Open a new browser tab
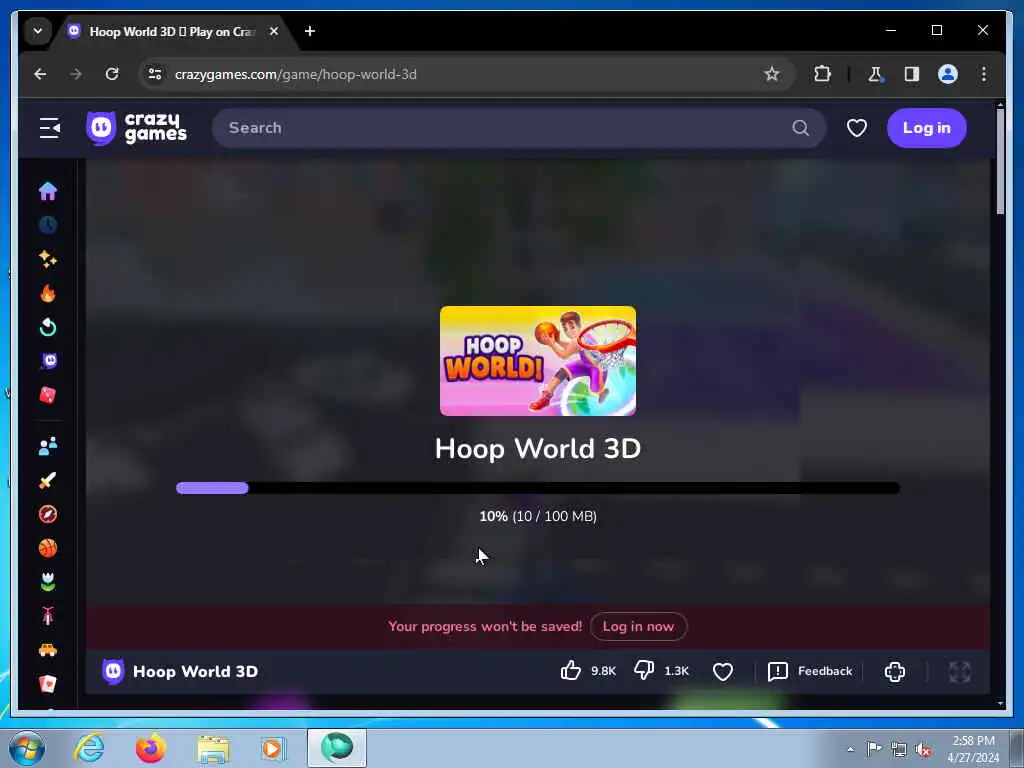The image size is (1024, 768). tap(310, 31)
